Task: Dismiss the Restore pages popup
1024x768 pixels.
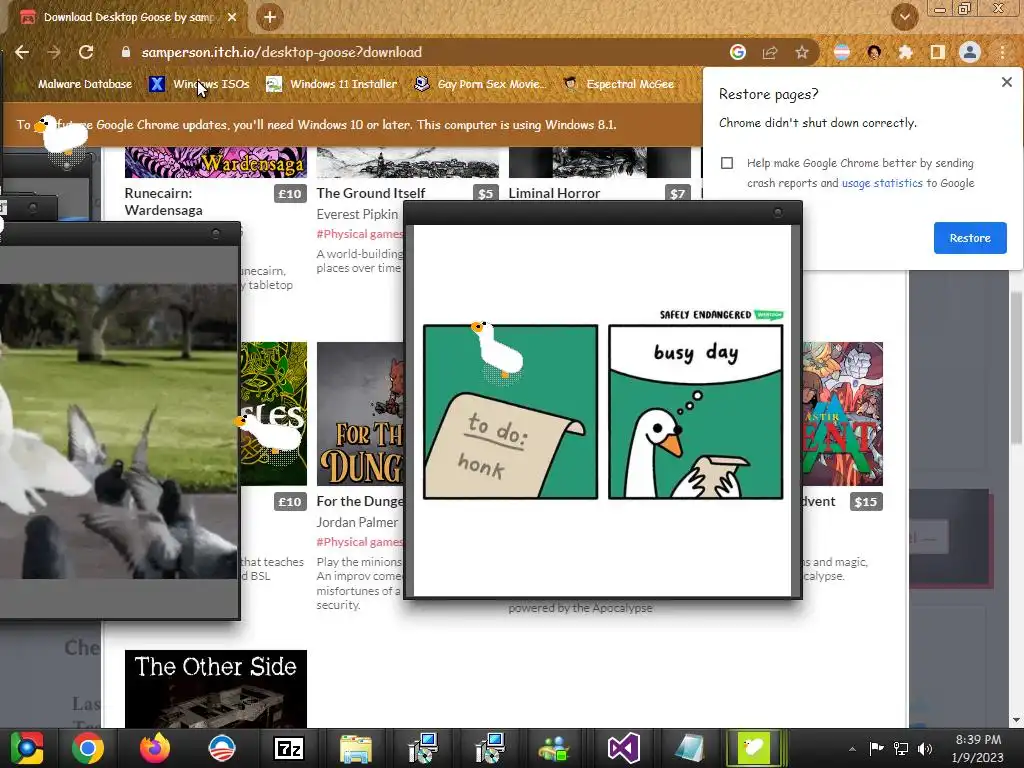Action: pos(1006,82)
